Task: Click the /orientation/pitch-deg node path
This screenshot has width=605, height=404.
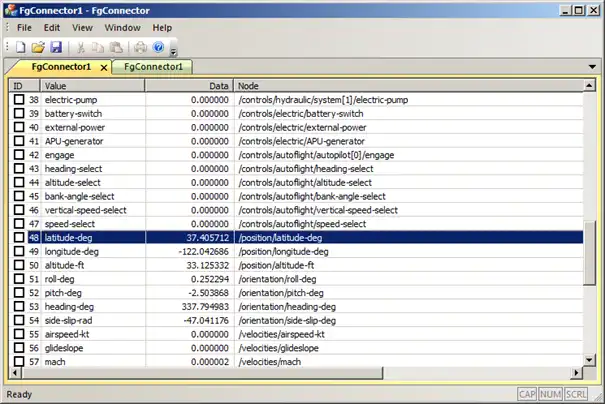Action: point(281,293)
